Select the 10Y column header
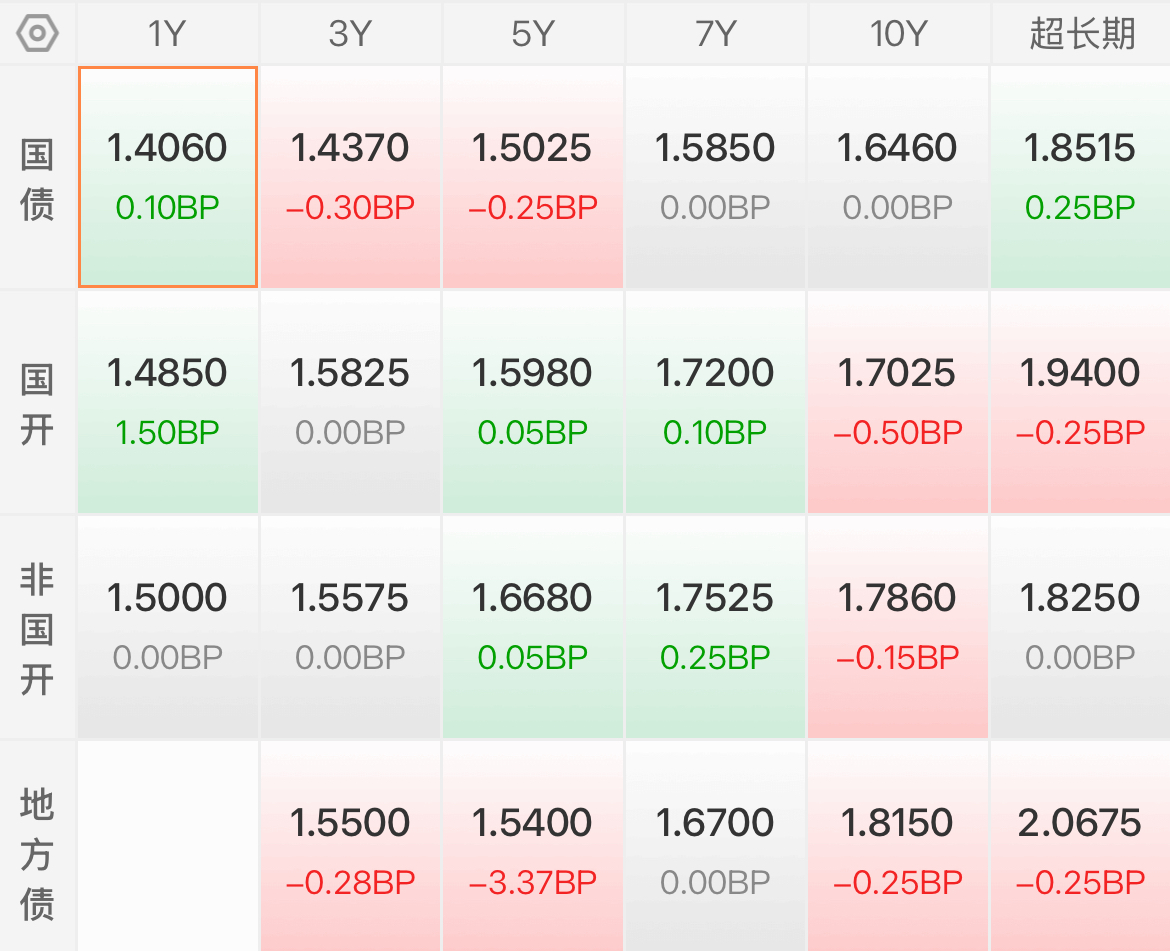This screenshot has height=951, width=1170. (x=898, y=34)
